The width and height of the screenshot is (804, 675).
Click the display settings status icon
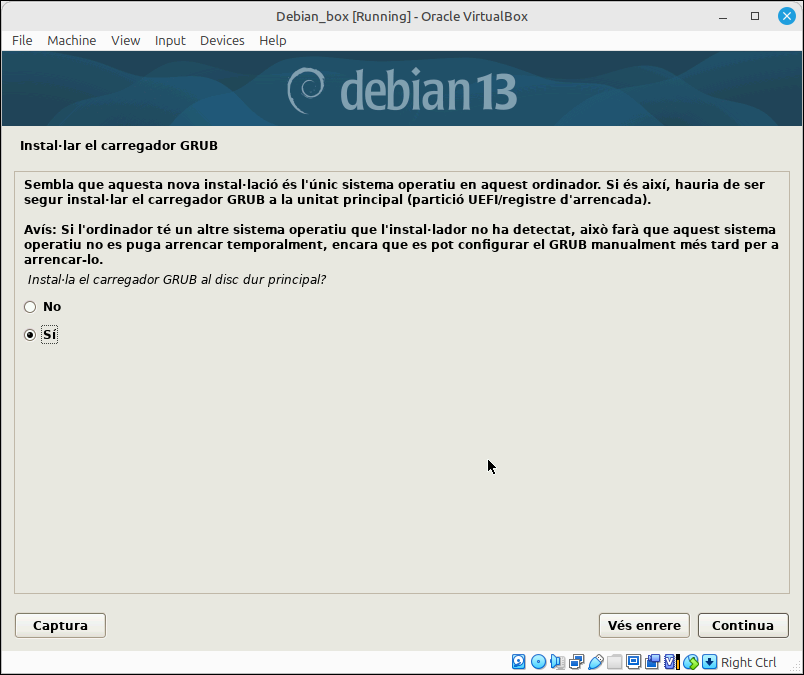633,662
